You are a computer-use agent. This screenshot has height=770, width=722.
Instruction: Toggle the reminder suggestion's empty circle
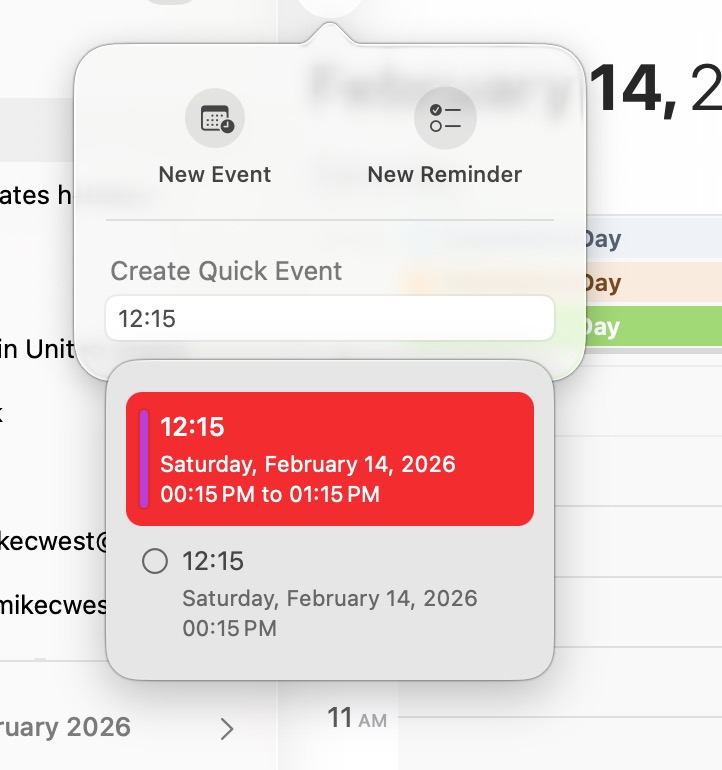coord(155,561)
